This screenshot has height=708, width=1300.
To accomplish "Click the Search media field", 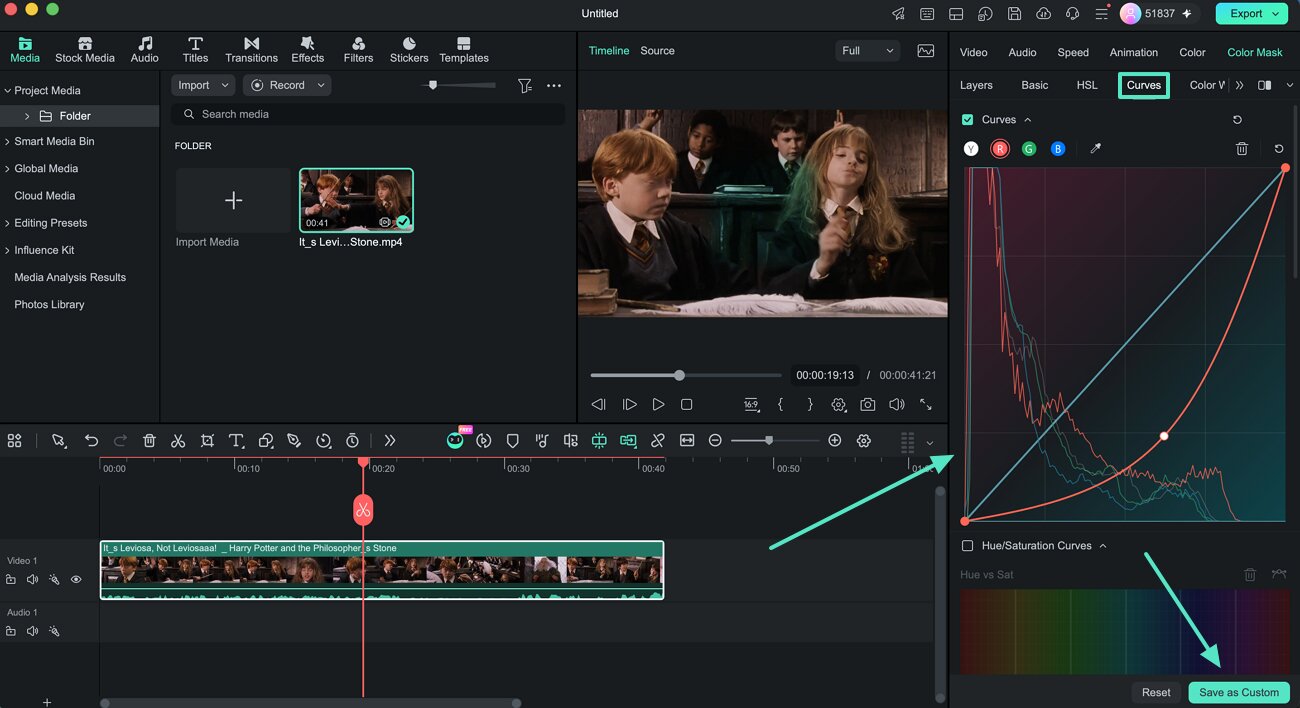I will (x=368, y=114).
